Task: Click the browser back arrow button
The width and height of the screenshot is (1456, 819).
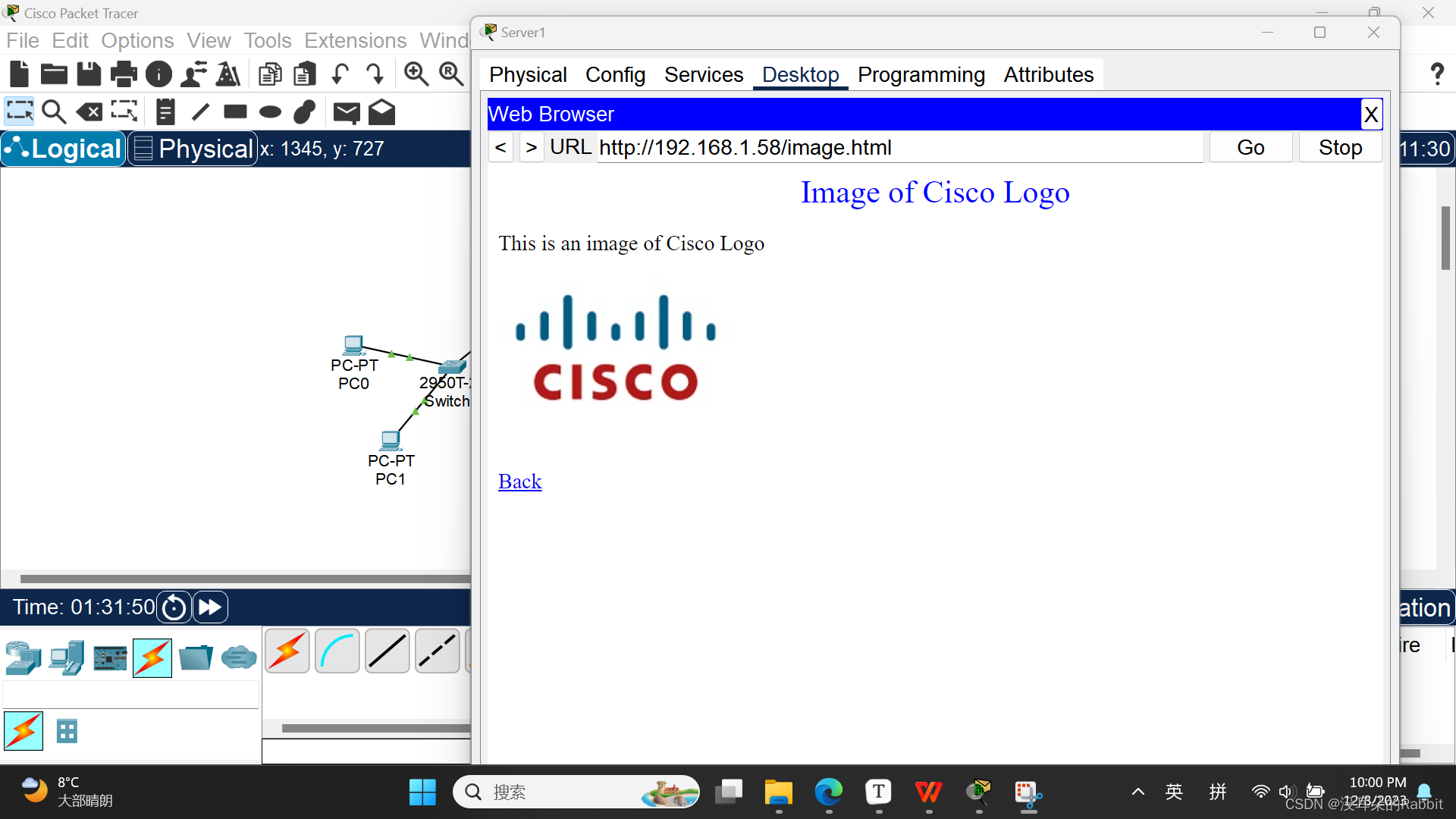Action: (x=500, y=147)
